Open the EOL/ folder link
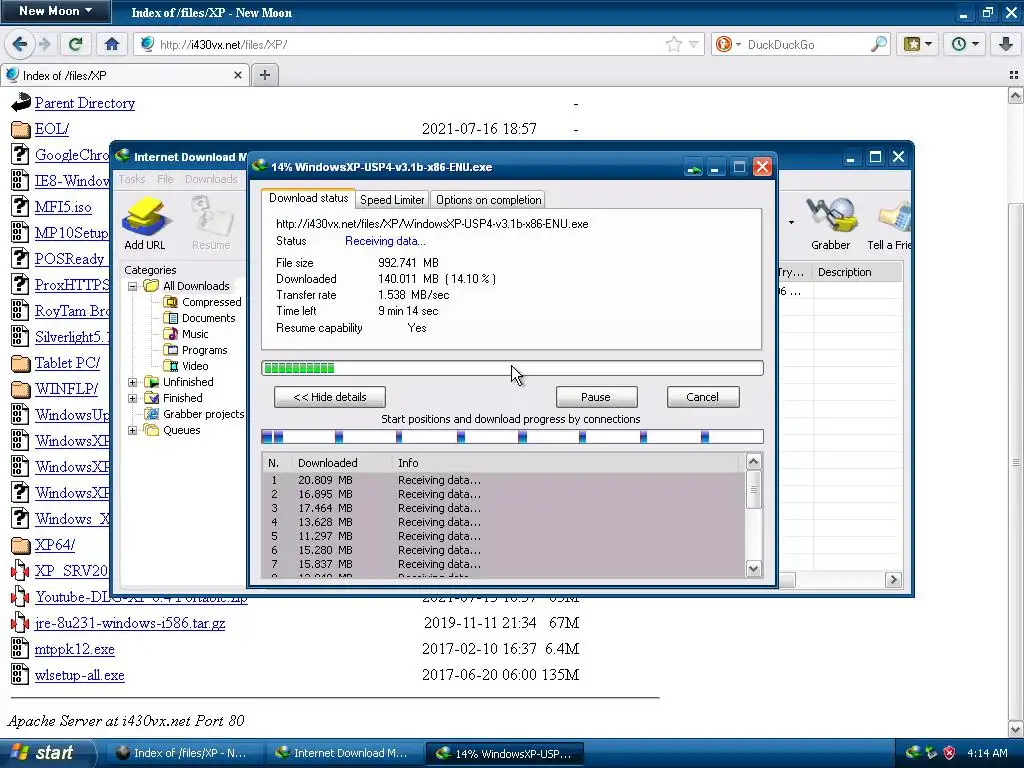1024x768 pixels. coord(52,129)
